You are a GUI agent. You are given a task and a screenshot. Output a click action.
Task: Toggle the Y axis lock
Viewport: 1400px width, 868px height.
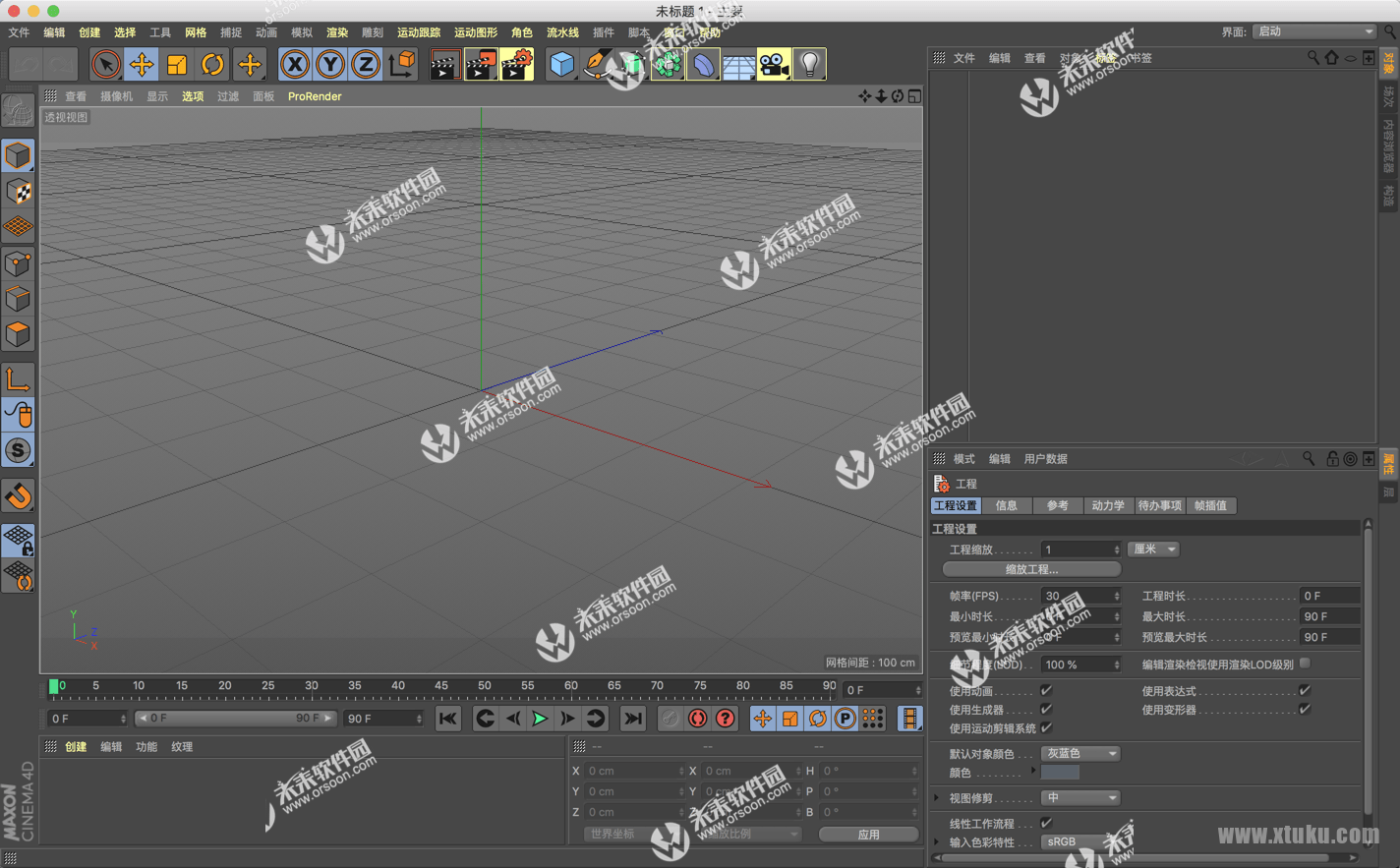point(330,65)
